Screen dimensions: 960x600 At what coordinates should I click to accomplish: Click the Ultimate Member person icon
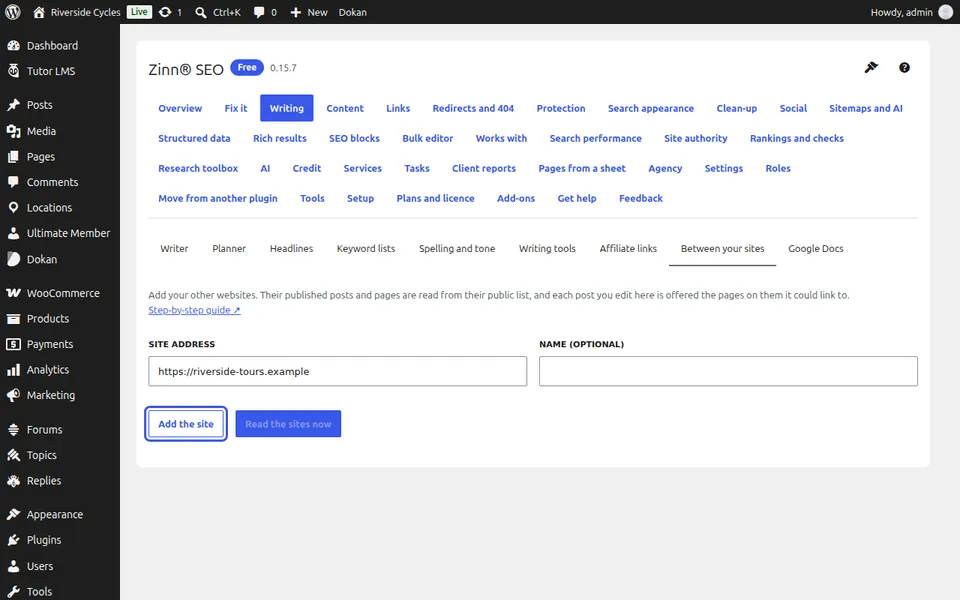tap(13, 233)
